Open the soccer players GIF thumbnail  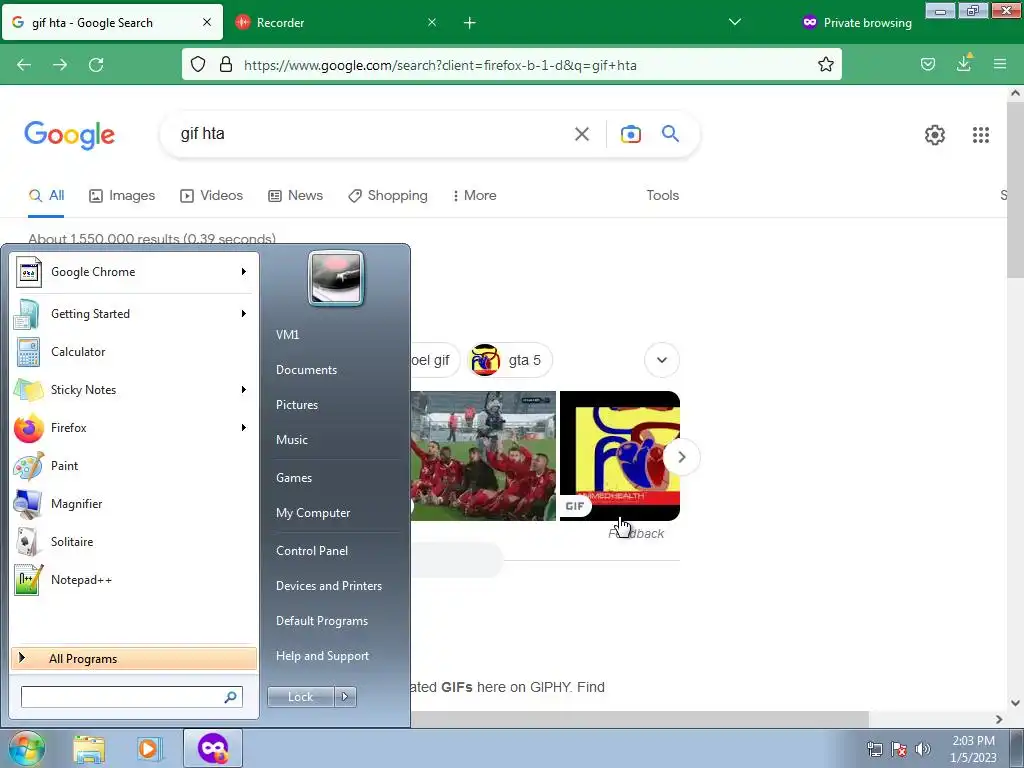(483, 456)
